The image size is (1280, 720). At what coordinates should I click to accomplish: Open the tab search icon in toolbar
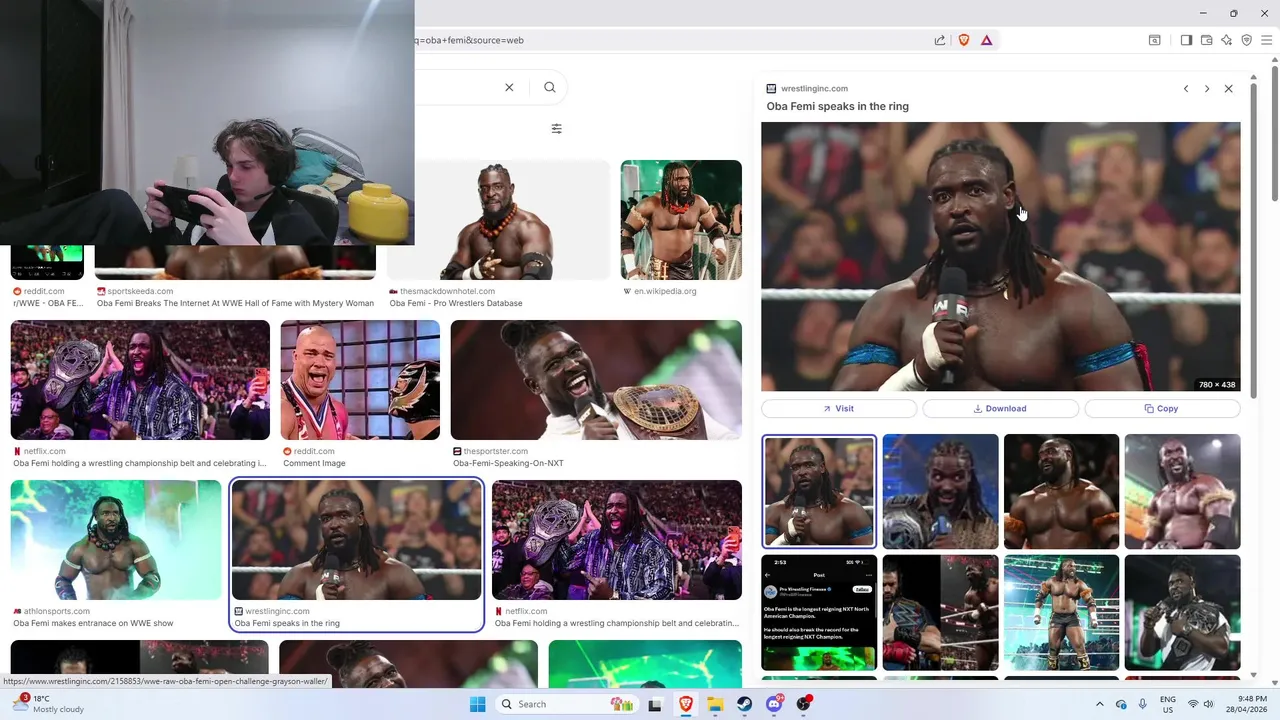point(1154,40)
